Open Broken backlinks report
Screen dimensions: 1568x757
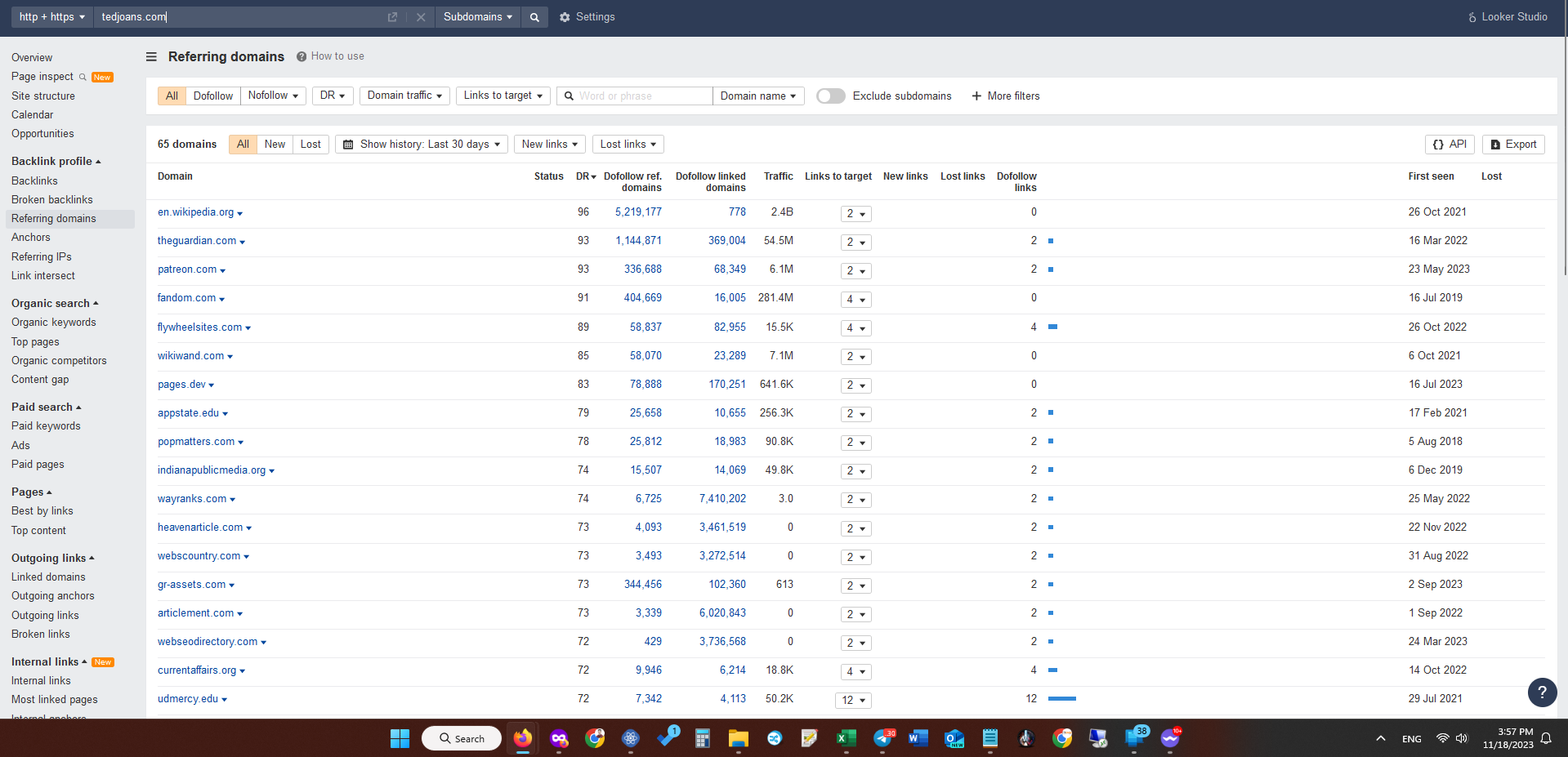pos(52,200)
